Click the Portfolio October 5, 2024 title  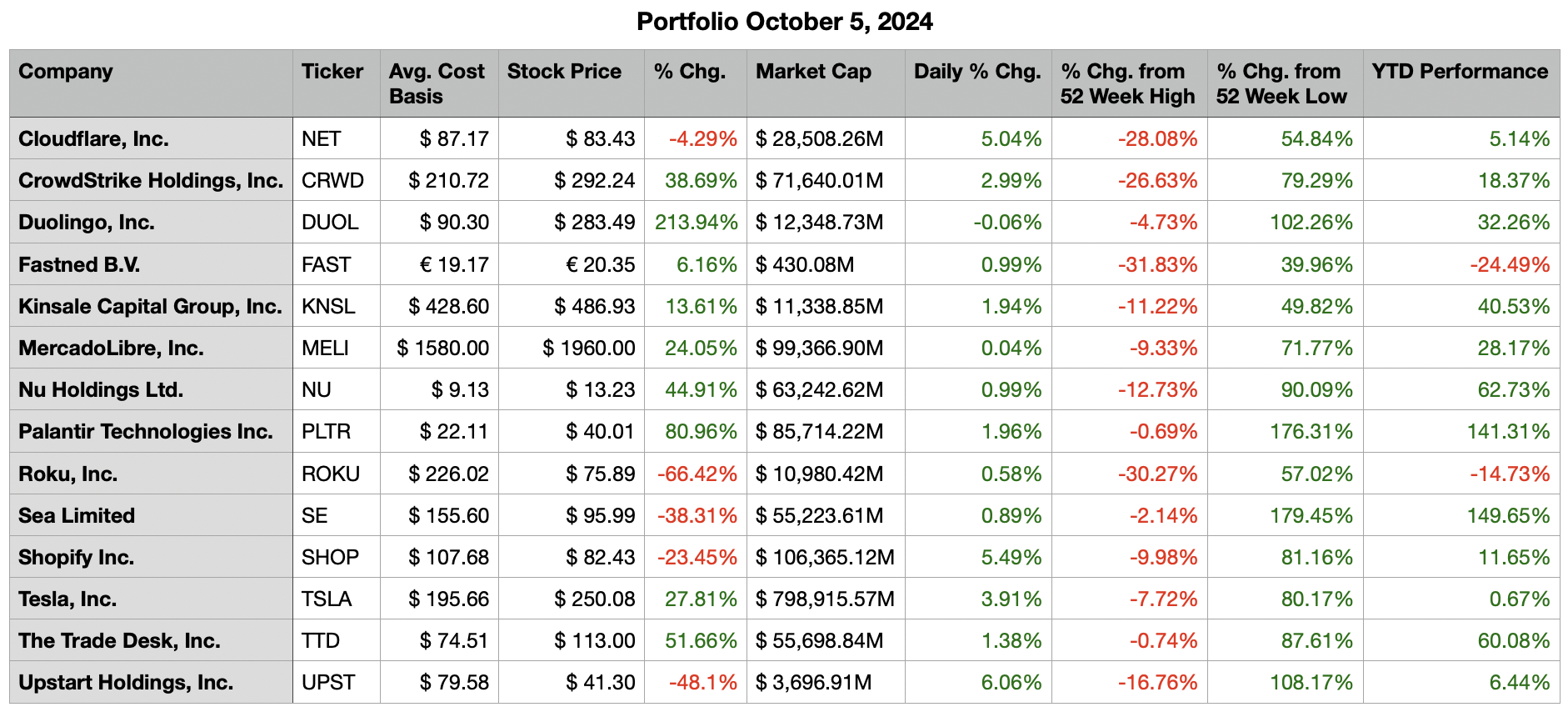784,22
